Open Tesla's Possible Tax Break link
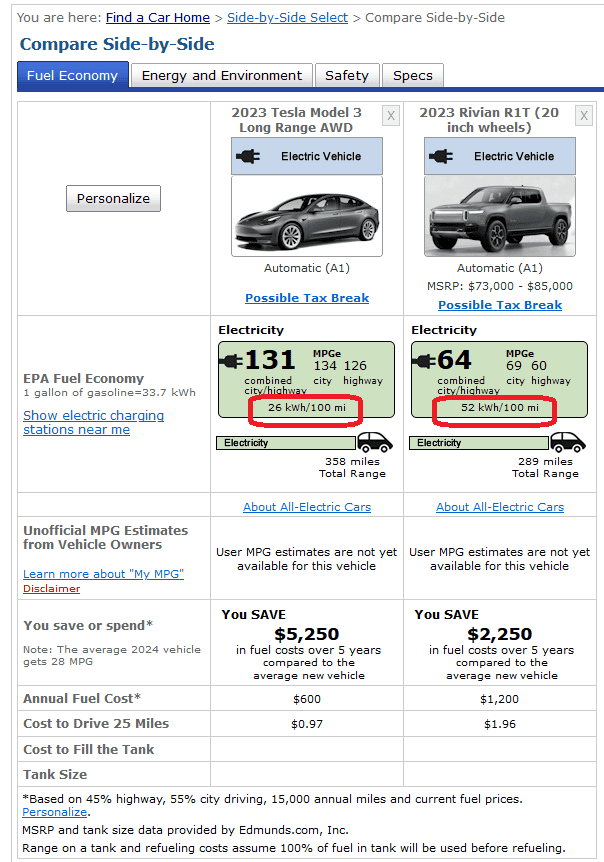Image resolution: width=604 pixels, height=862 pixels. coord(307,298)
